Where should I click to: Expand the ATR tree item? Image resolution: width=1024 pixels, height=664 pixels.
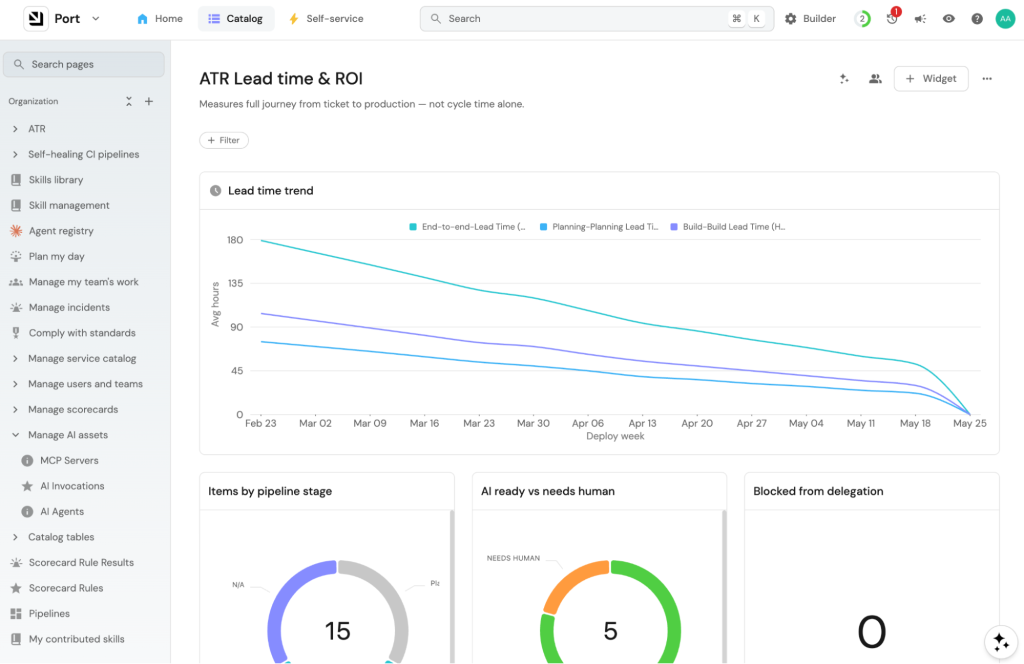(15, 129)
